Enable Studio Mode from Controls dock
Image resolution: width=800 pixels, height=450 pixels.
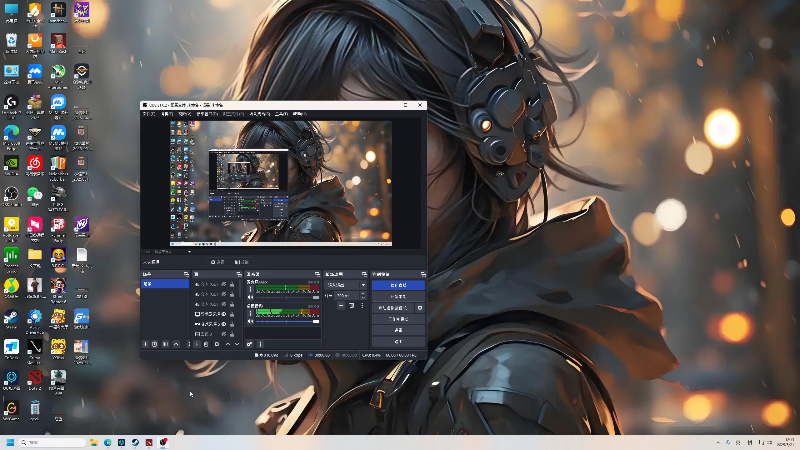coord(398,319)
